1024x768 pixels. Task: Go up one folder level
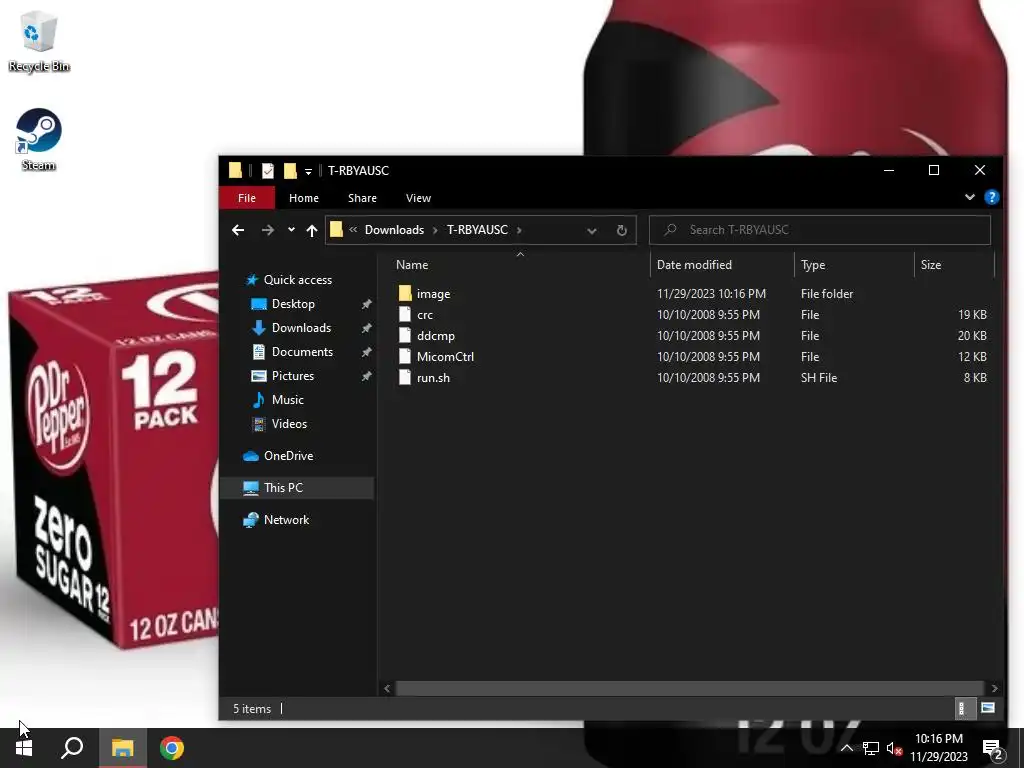pos(312,230)
